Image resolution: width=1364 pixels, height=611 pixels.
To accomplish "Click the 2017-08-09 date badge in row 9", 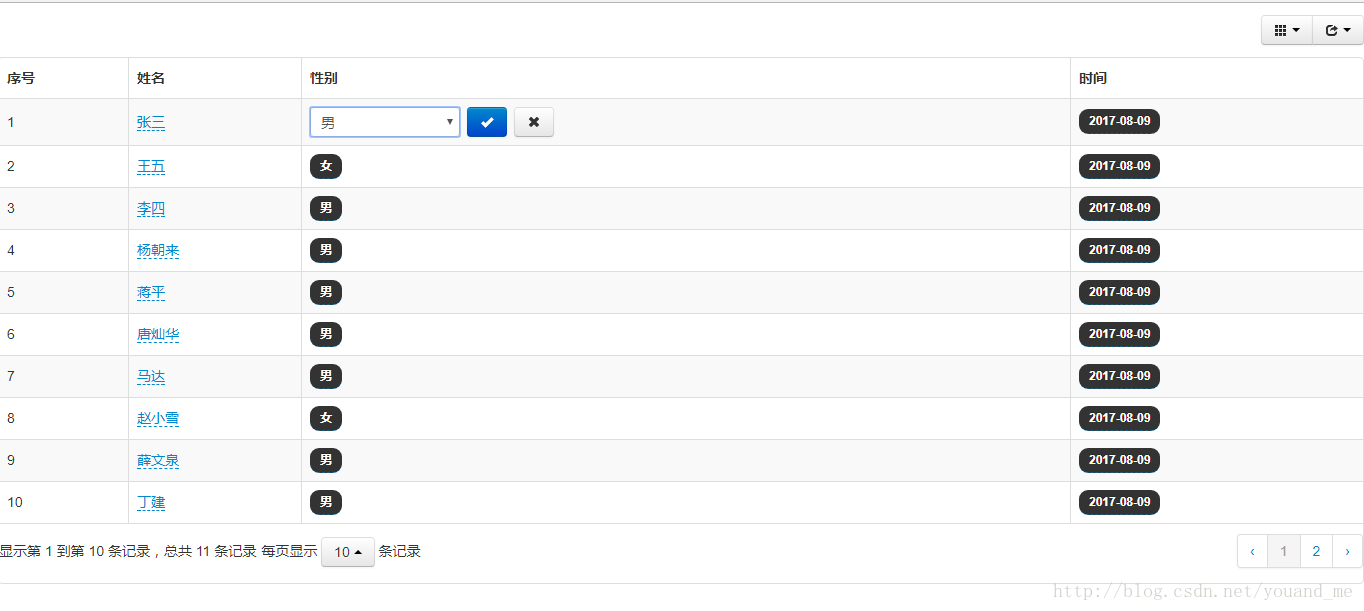I will tap(1119, 460).
